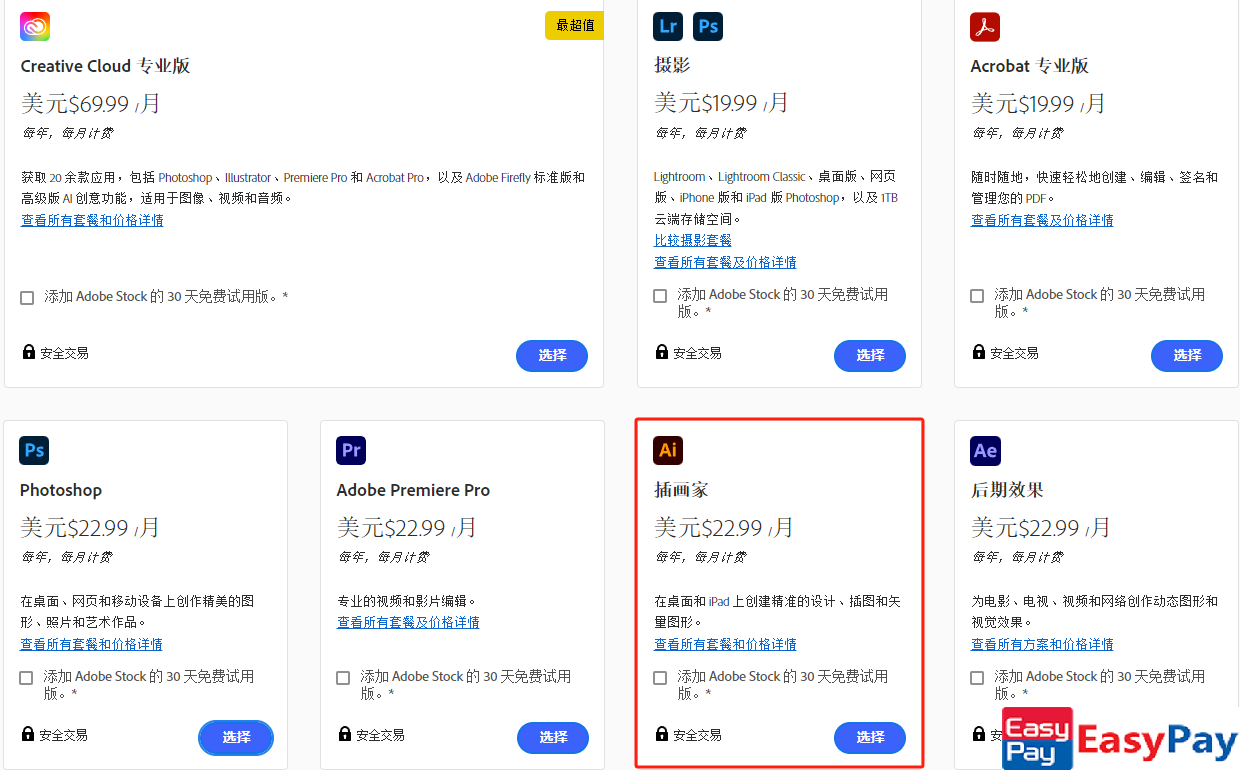Click the Premiere Pro Pr icon
This screenshot has height=770, width=1240.
351,450
